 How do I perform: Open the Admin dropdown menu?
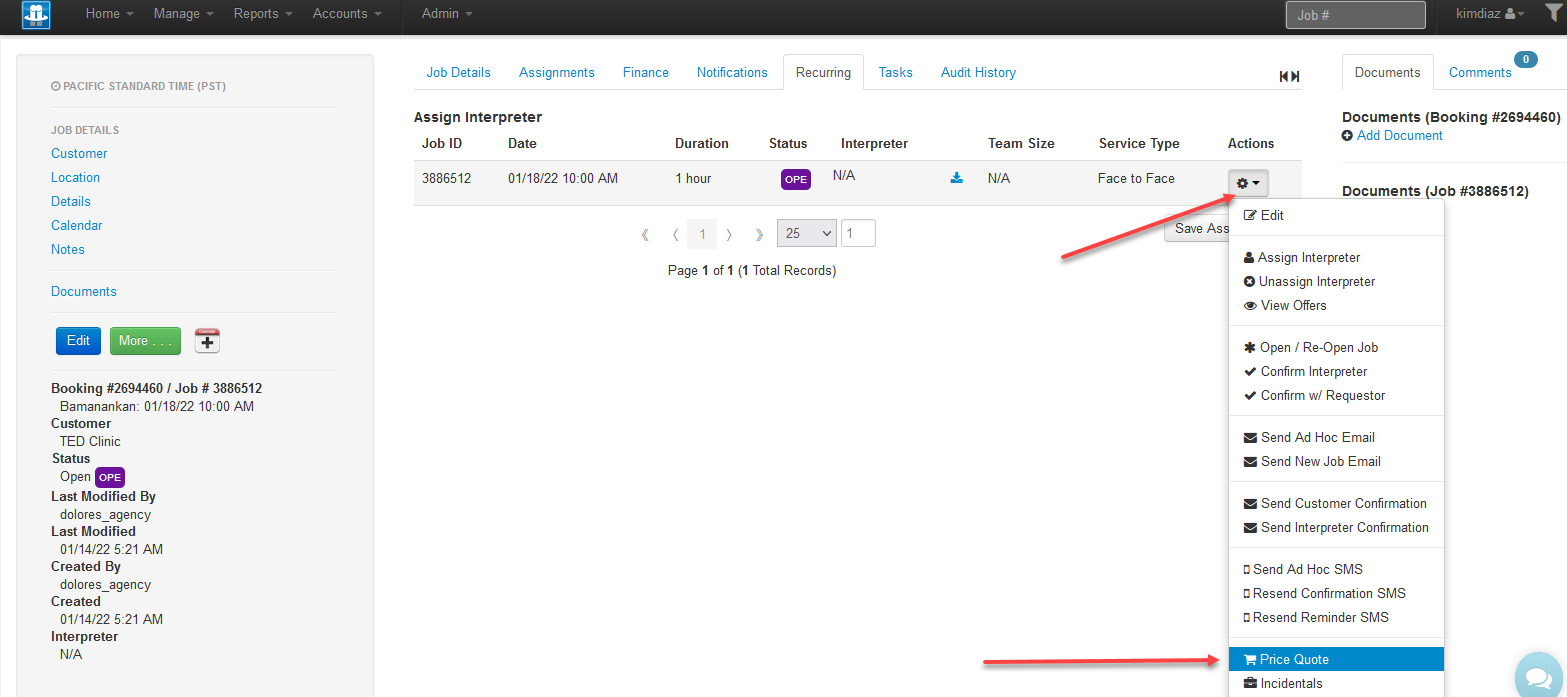(447, 14)
